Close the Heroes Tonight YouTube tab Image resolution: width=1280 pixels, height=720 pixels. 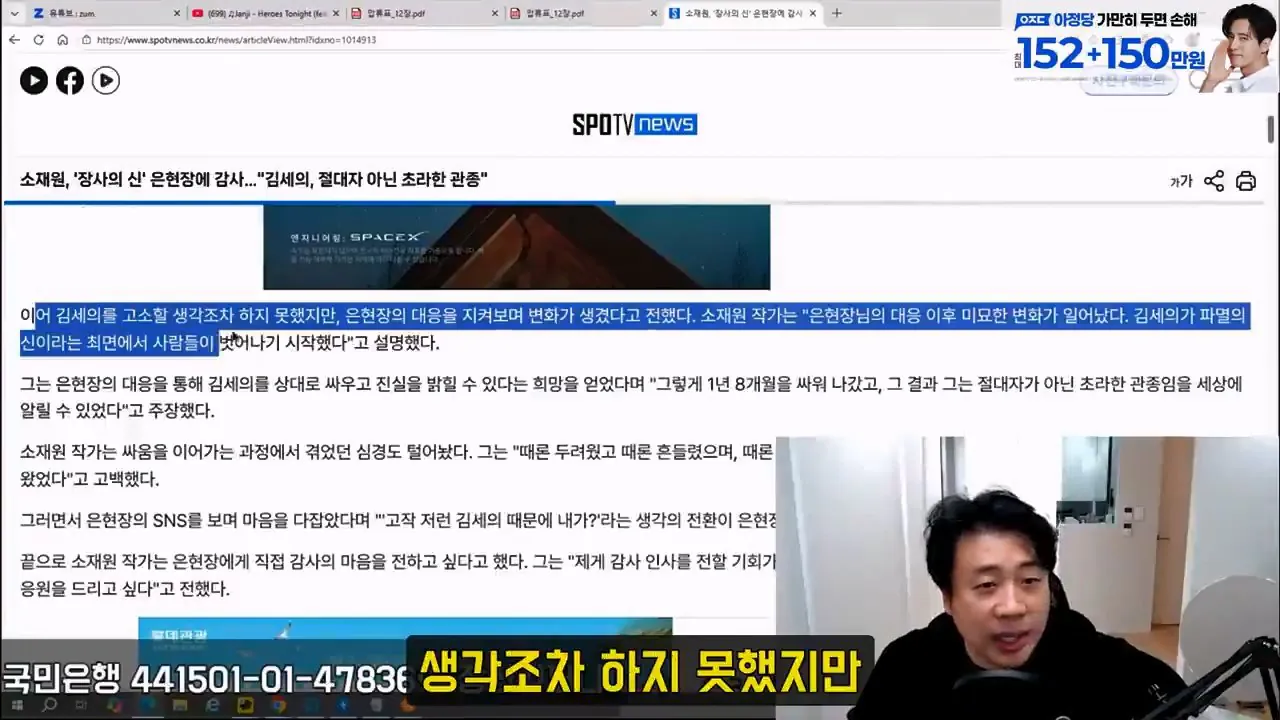pos(336,13)
